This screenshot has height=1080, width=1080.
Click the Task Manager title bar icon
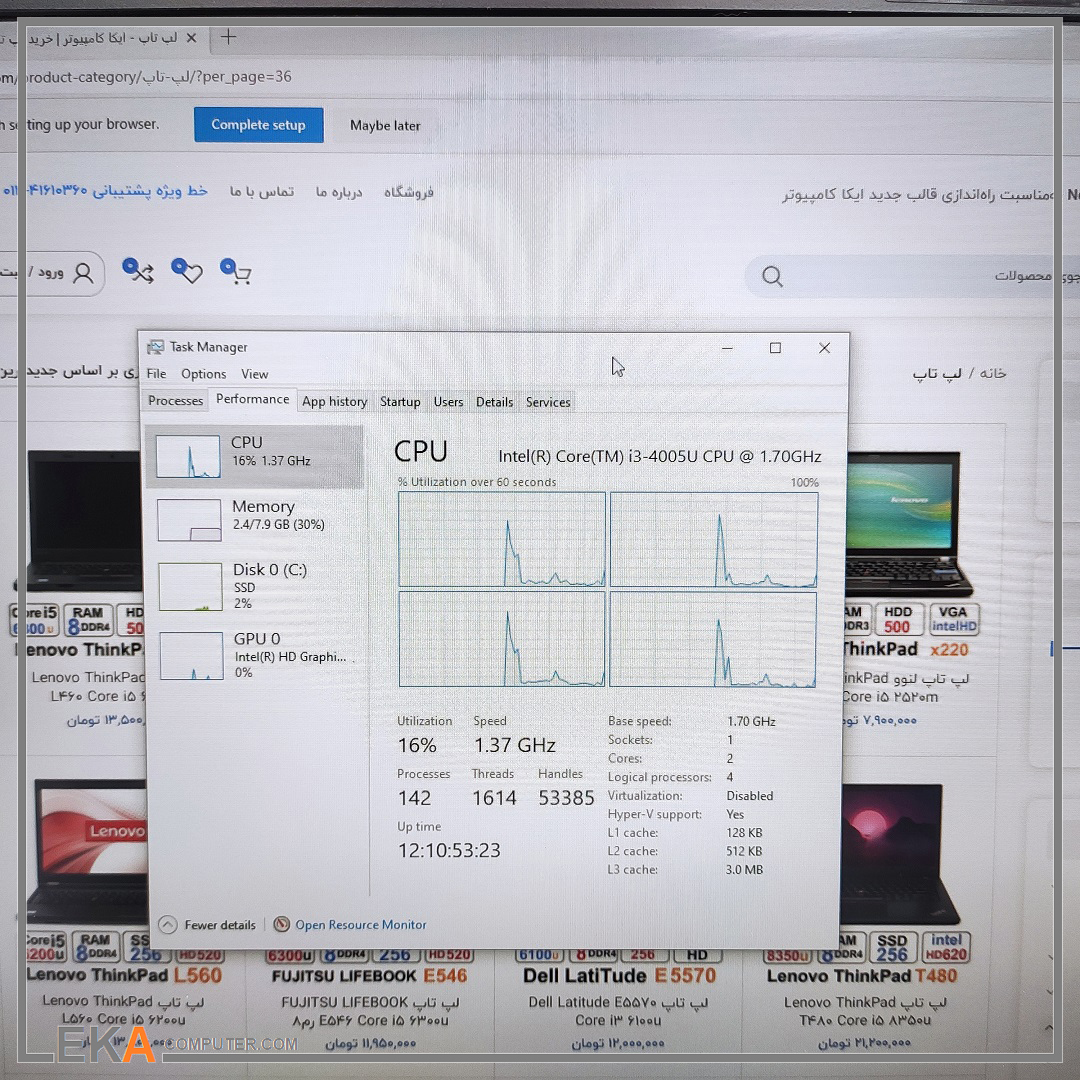[x=156, y=346]
